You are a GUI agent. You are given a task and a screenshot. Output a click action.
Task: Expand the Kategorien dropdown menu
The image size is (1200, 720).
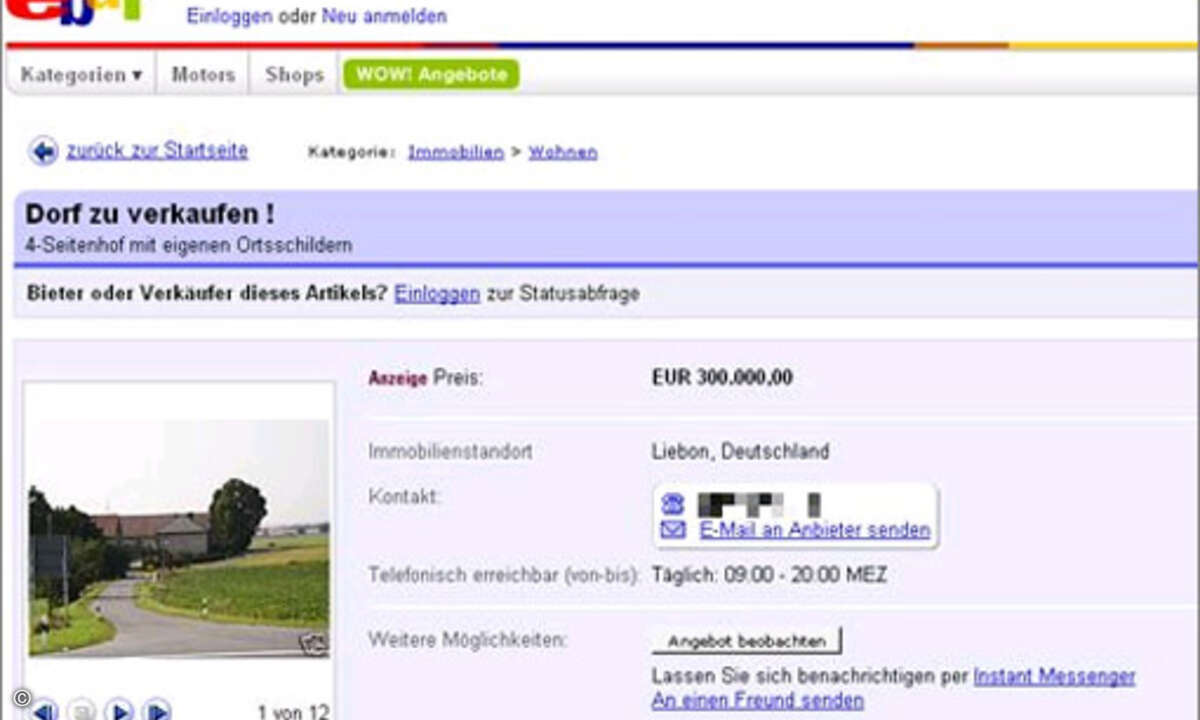[x=81, y=75]
